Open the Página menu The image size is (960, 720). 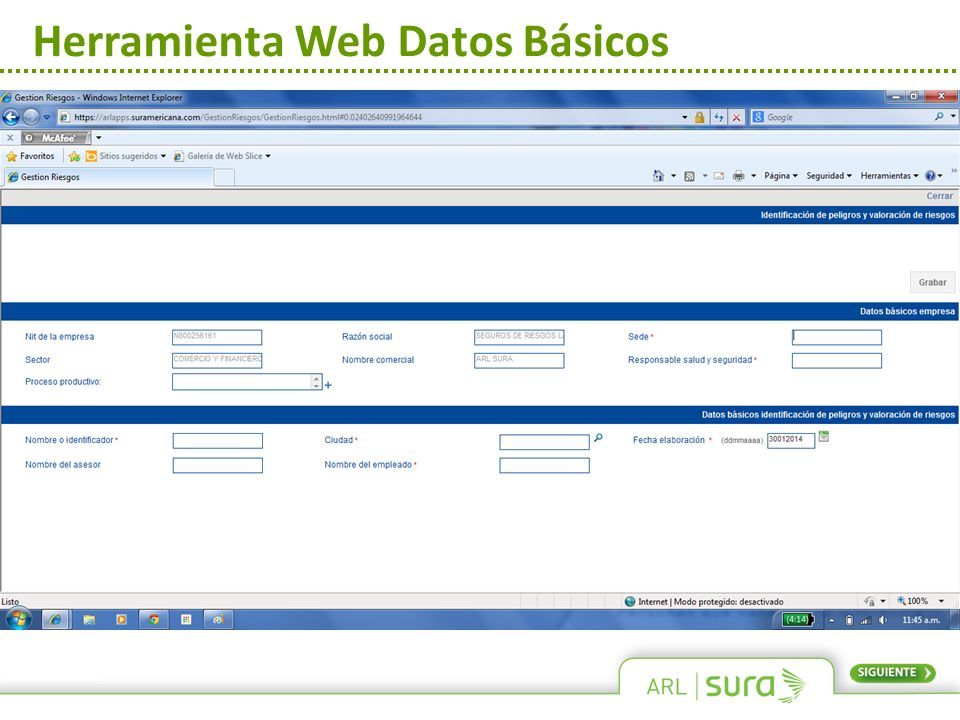click(781, 176)
